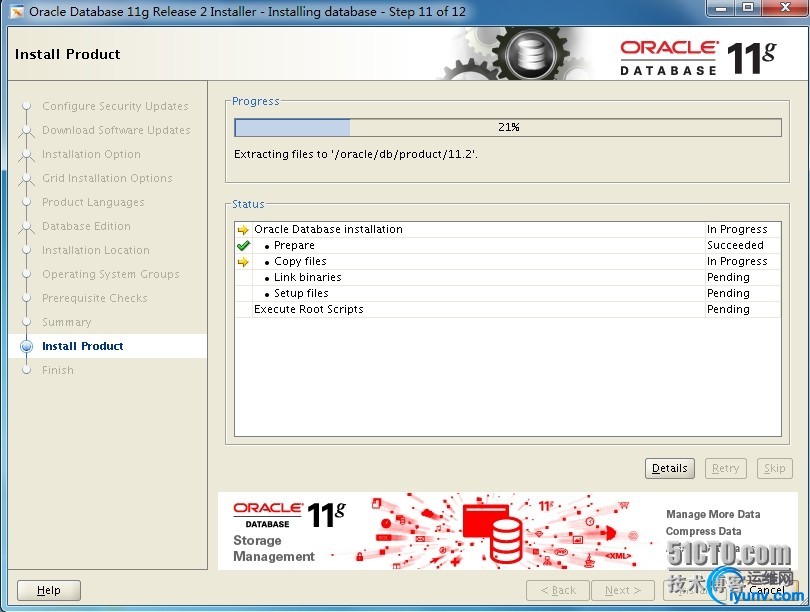This screenshot has width=810, height=612.
Task: Click the Pending status for Execute Root Scripts
Action: pyautogui.click(x=728, y=309)
